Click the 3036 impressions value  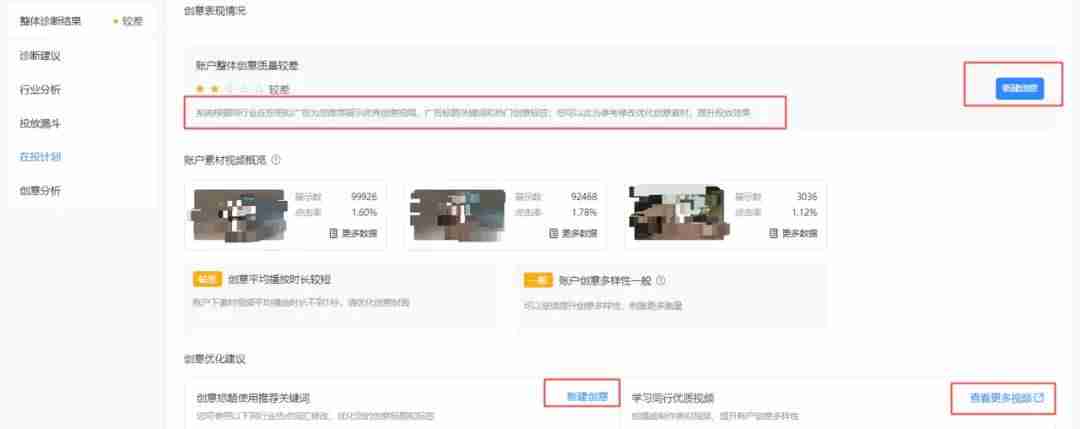806,196
